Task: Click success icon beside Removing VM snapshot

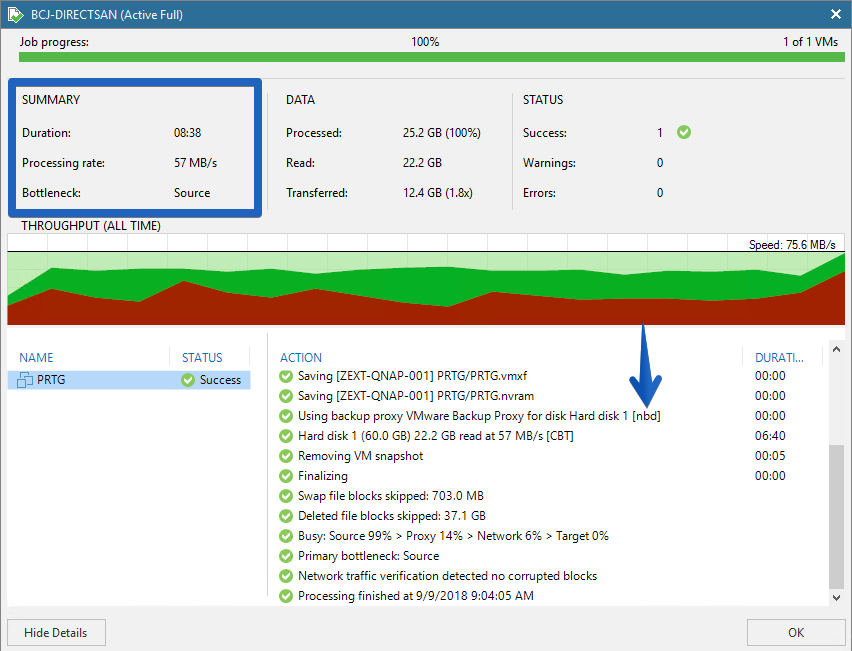Action: click(286, 456)
